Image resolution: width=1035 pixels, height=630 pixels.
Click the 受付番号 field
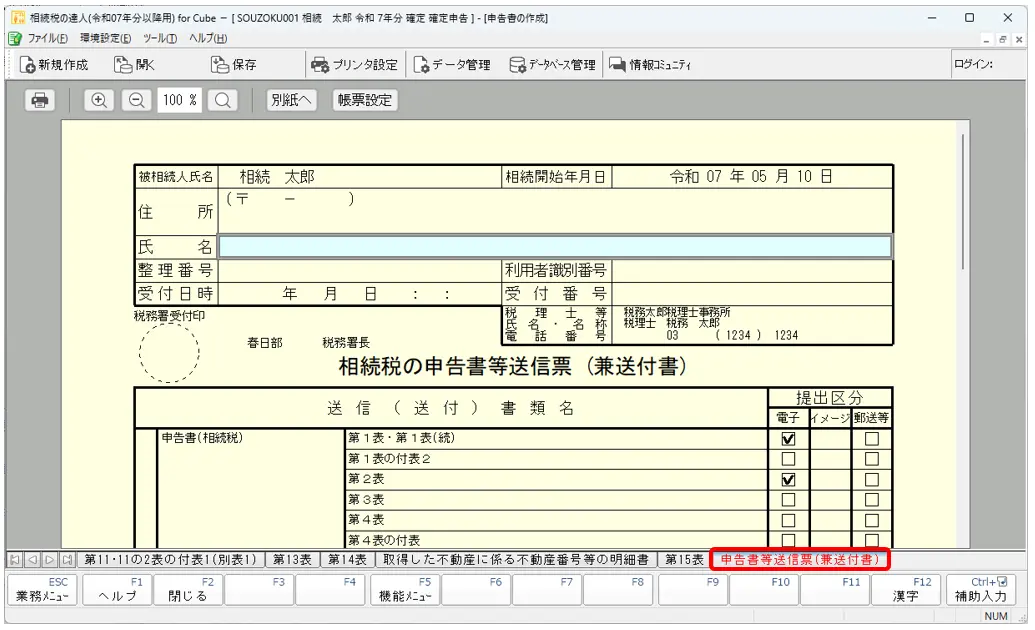click(x=752, y=293)
